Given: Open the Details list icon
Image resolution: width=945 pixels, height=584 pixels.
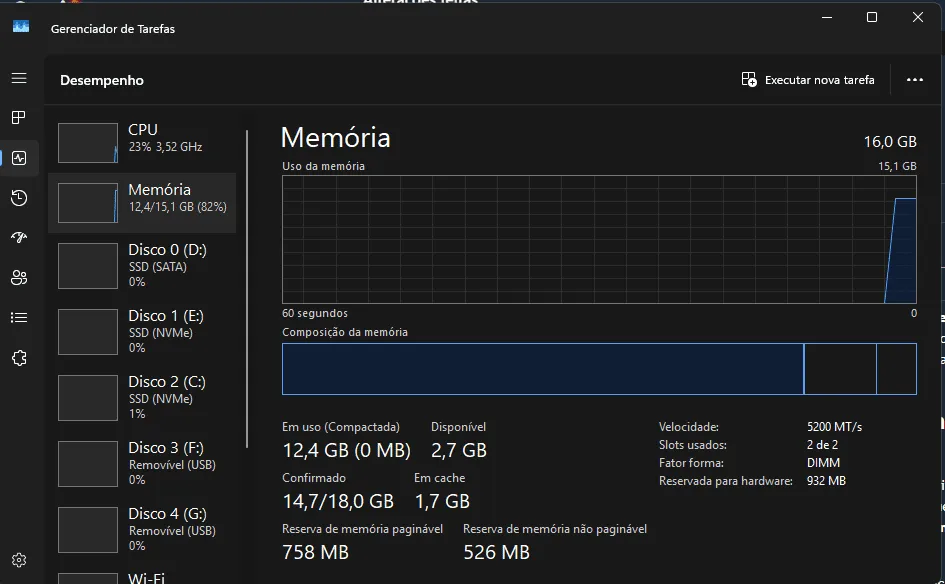Looking at the screenshot, I should click(x=19, y=318).
